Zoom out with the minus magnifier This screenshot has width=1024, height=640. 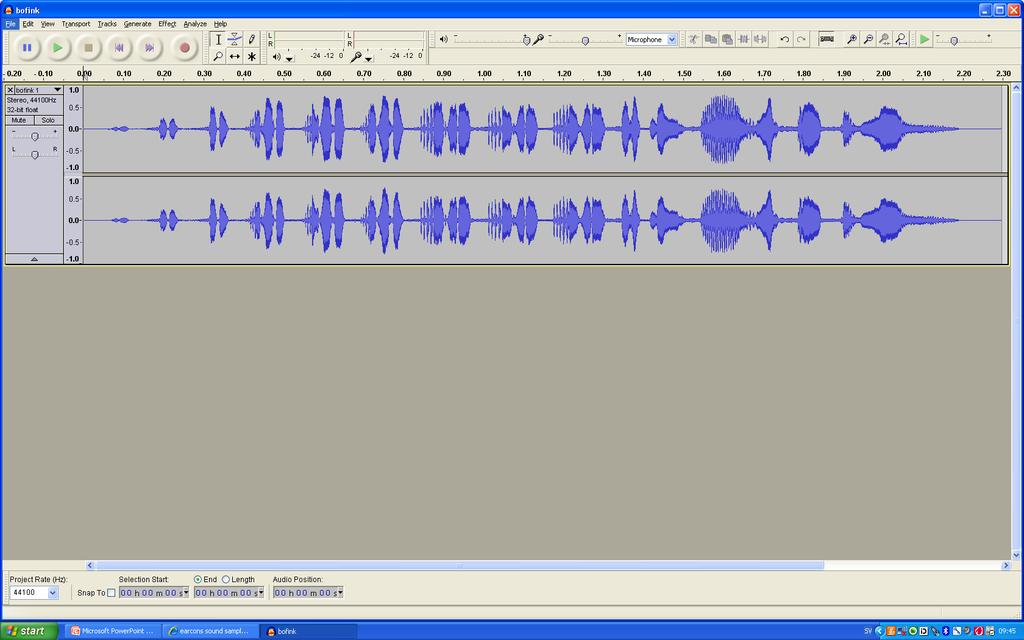coord(868,39)
